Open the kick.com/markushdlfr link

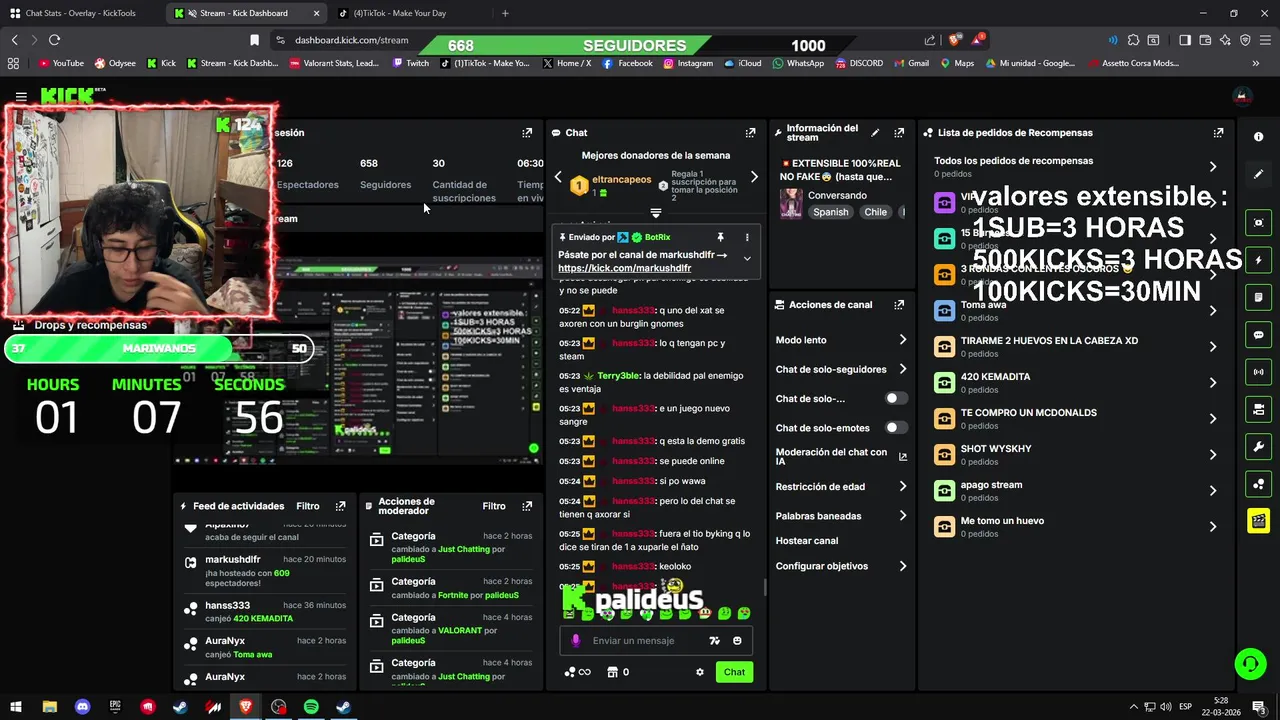[624, 268]
